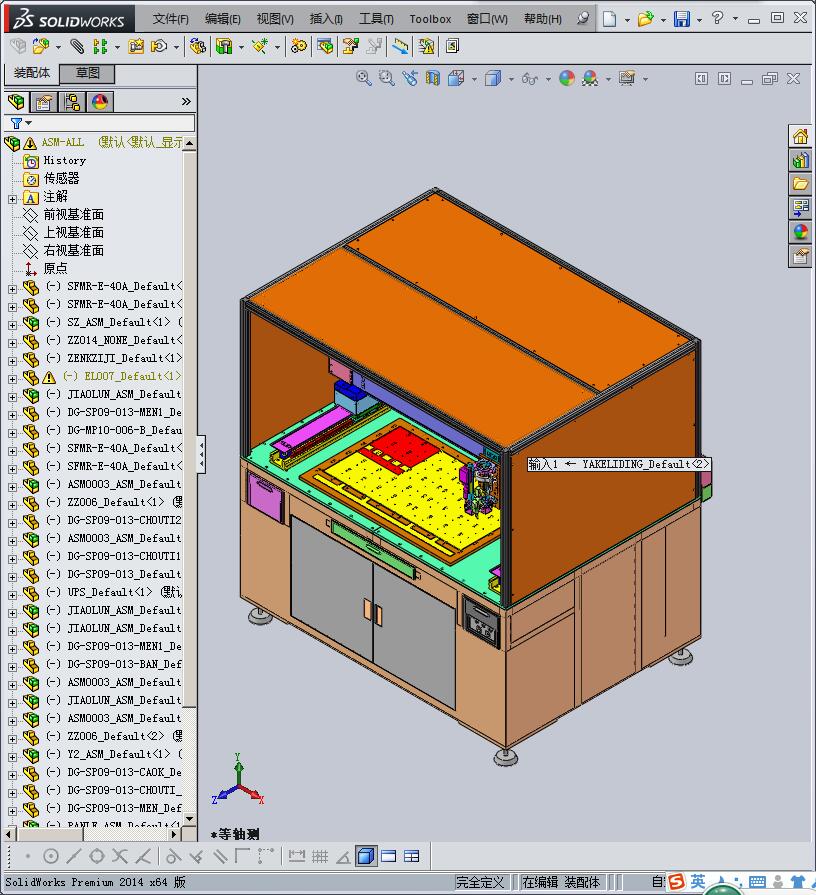Click the Open file folder icon
The height and width of the screenshot is (895, 816).
[x=645, y=19]
